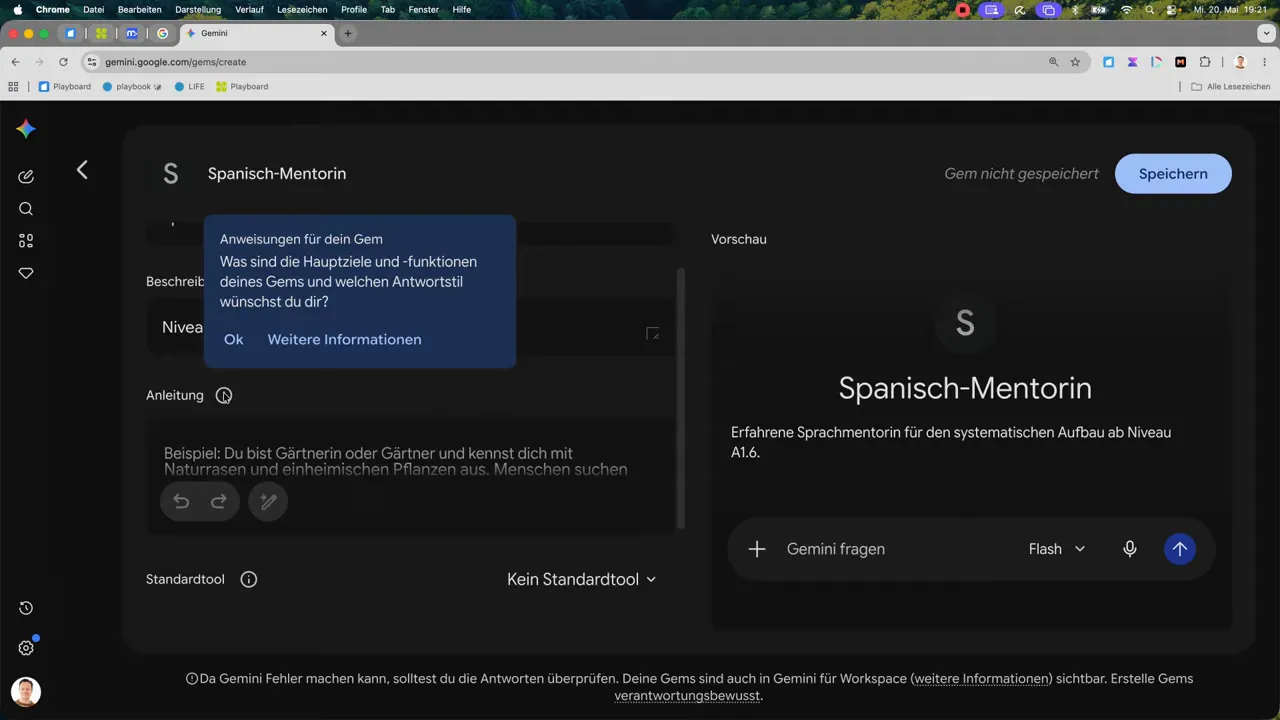Reload the Gemini page

click(x=63, y=62)
